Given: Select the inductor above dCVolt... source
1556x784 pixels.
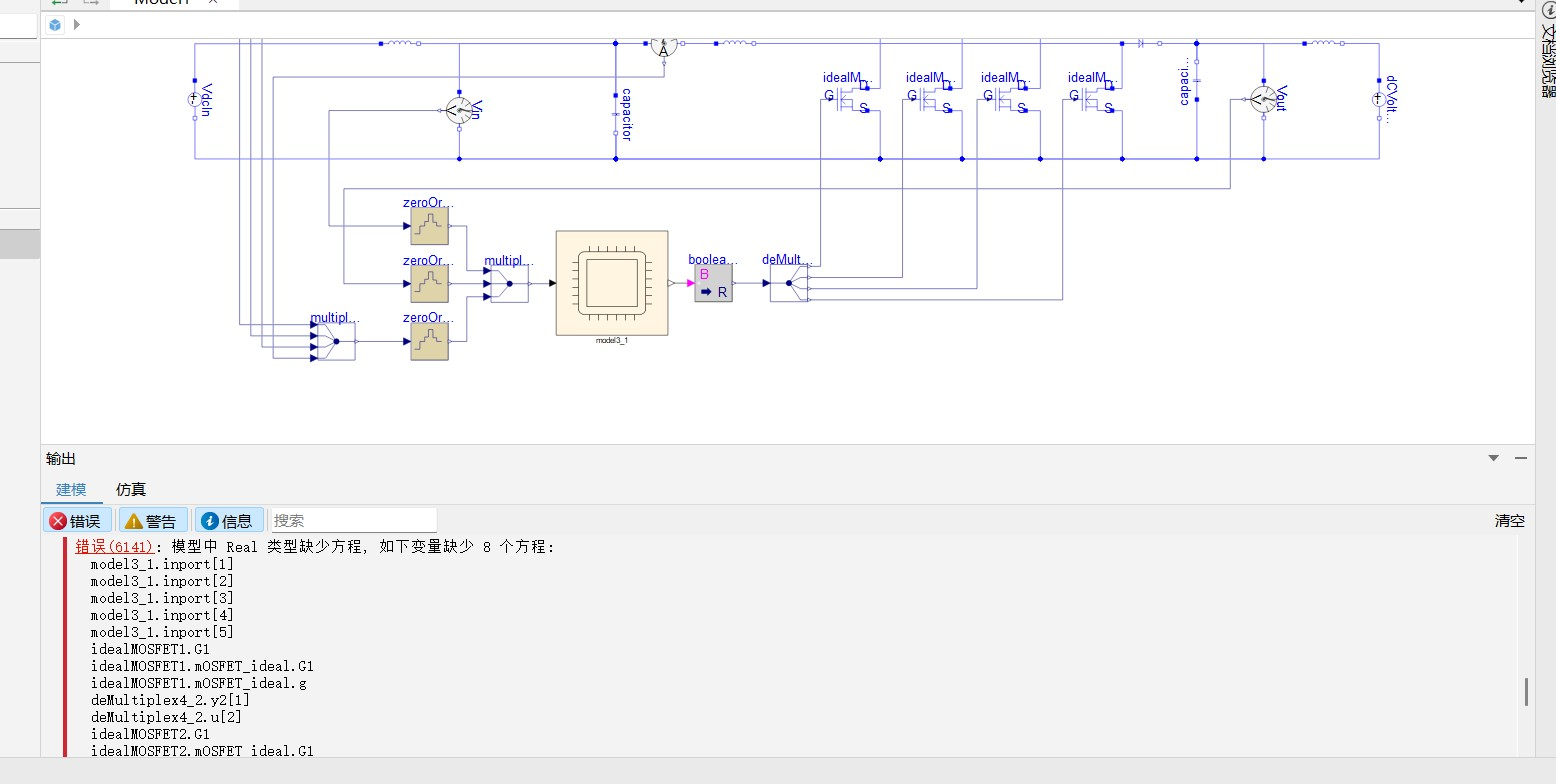Looking at the screenshot, I should coord(1324,44).
